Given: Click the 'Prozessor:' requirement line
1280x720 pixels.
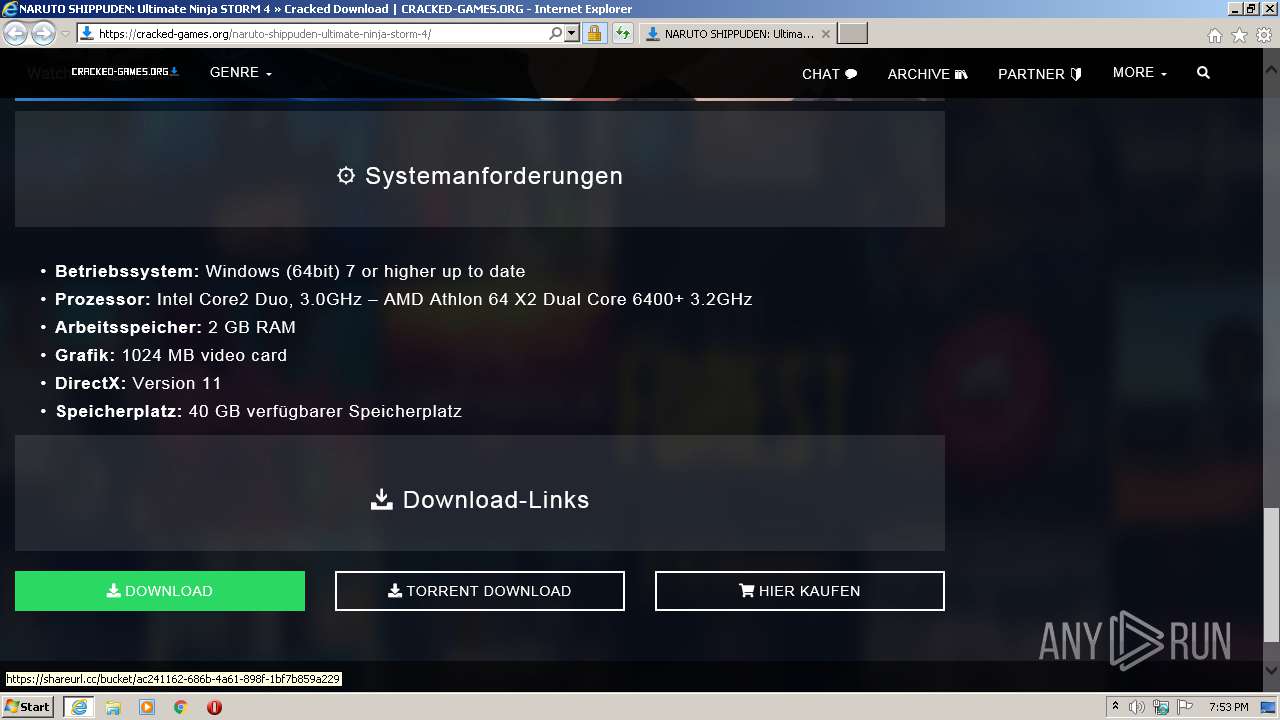Looking at the screenshot, I should click(x=404, y=299).
